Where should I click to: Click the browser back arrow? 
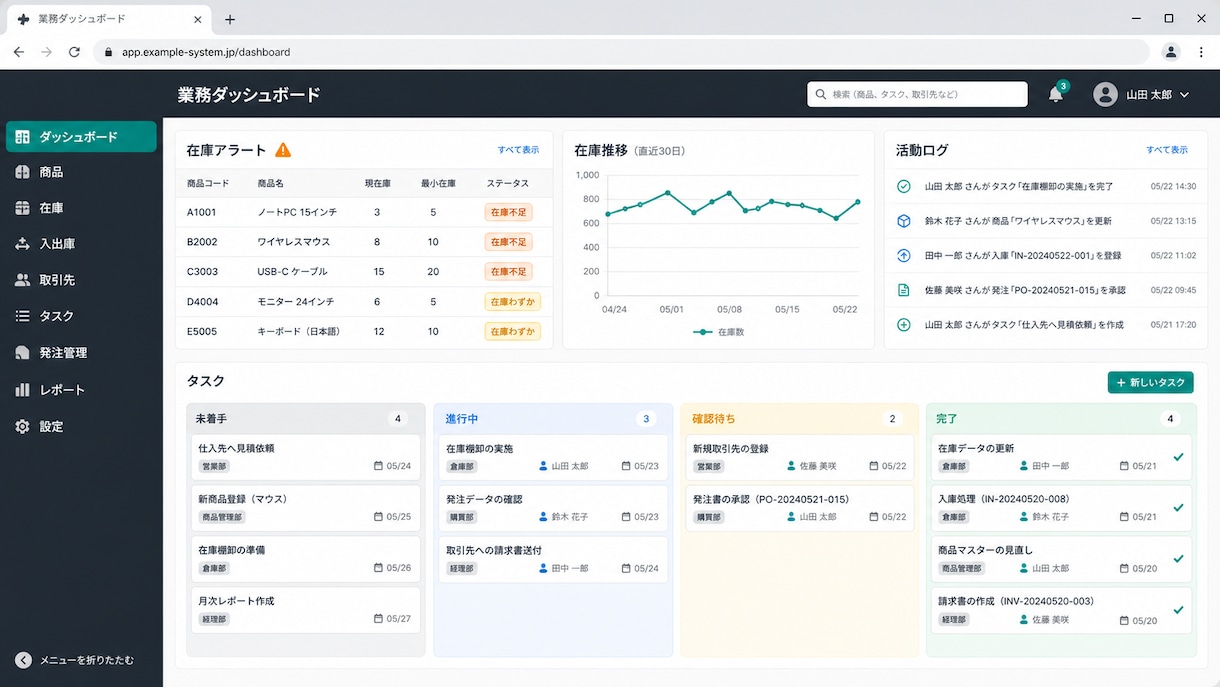pyautogui.click(x=18, y=52)
